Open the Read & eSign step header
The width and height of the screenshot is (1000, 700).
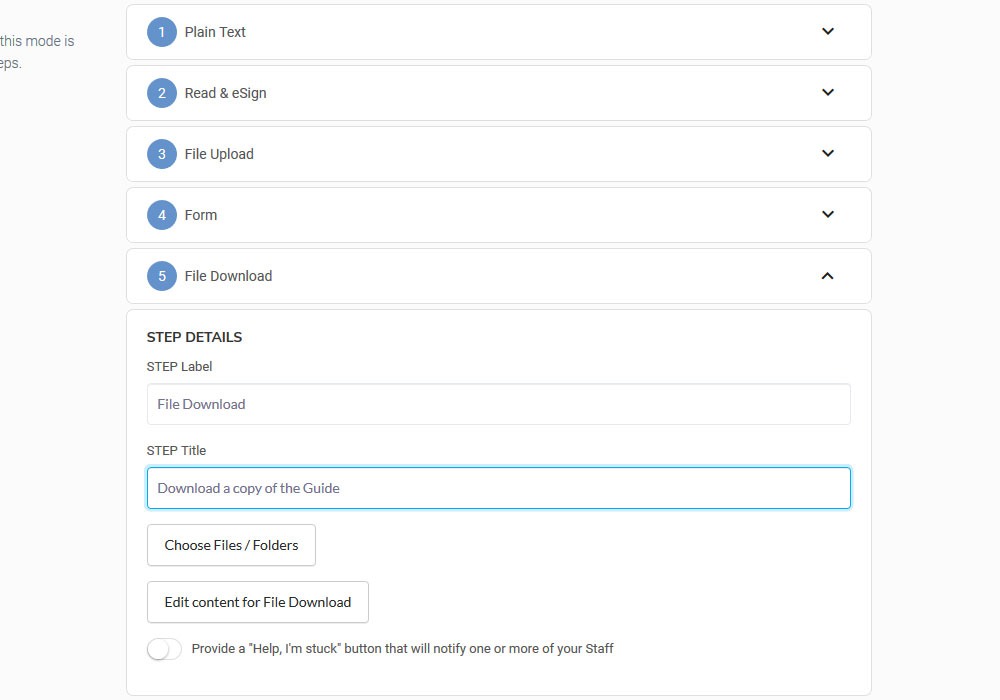click(225, 93)
